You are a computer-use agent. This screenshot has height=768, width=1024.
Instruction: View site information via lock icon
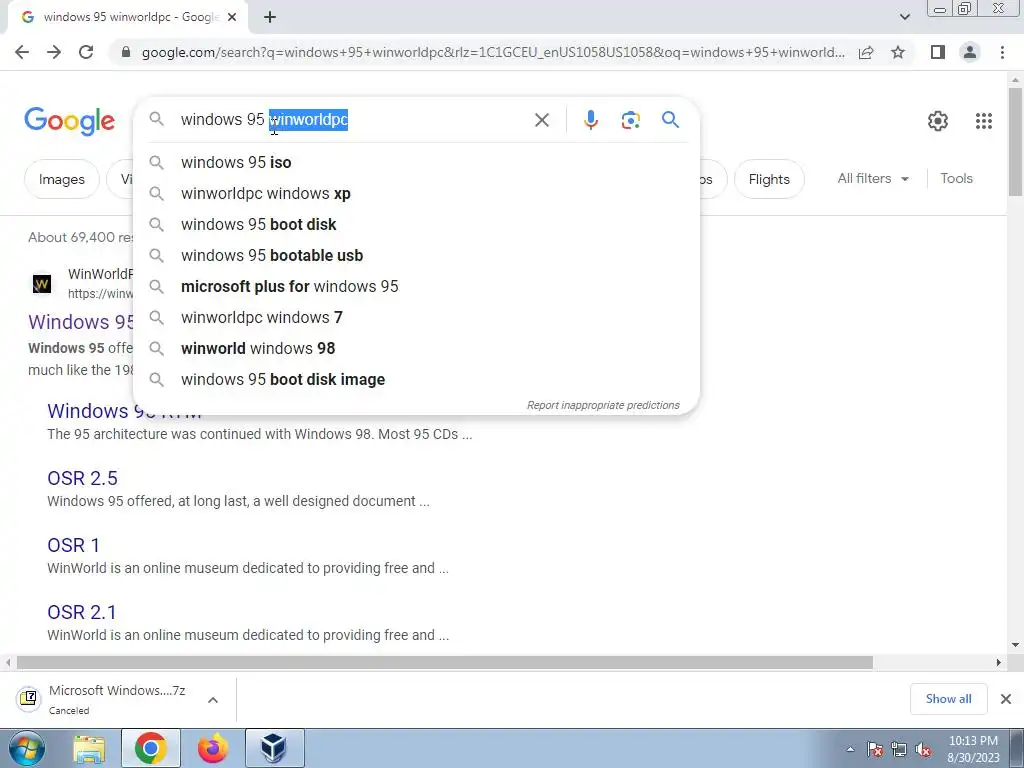[126, 52]
